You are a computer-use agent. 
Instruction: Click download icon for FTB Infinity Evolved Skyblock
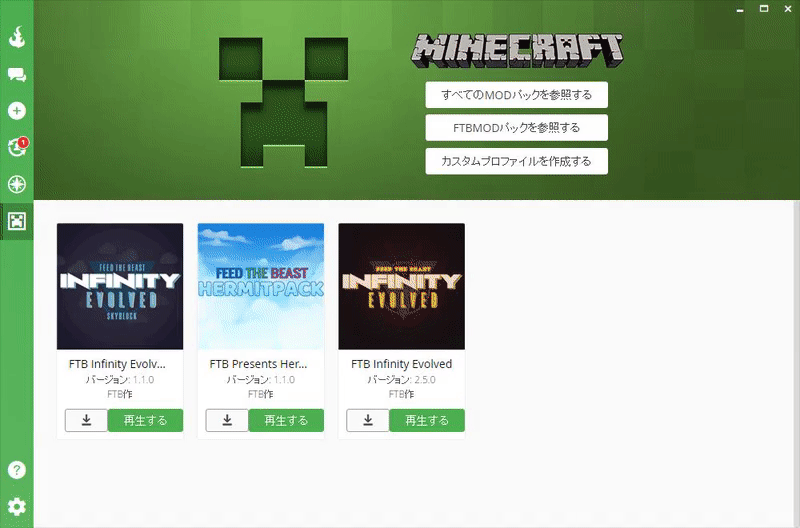click(86, 420)
